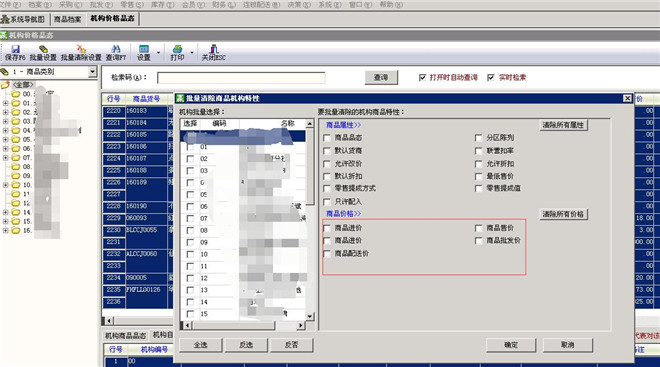The height and width of the screenshot is (367, 660).
Task: Uncheck 打开时自动查询 option
Action: [422, 77]
